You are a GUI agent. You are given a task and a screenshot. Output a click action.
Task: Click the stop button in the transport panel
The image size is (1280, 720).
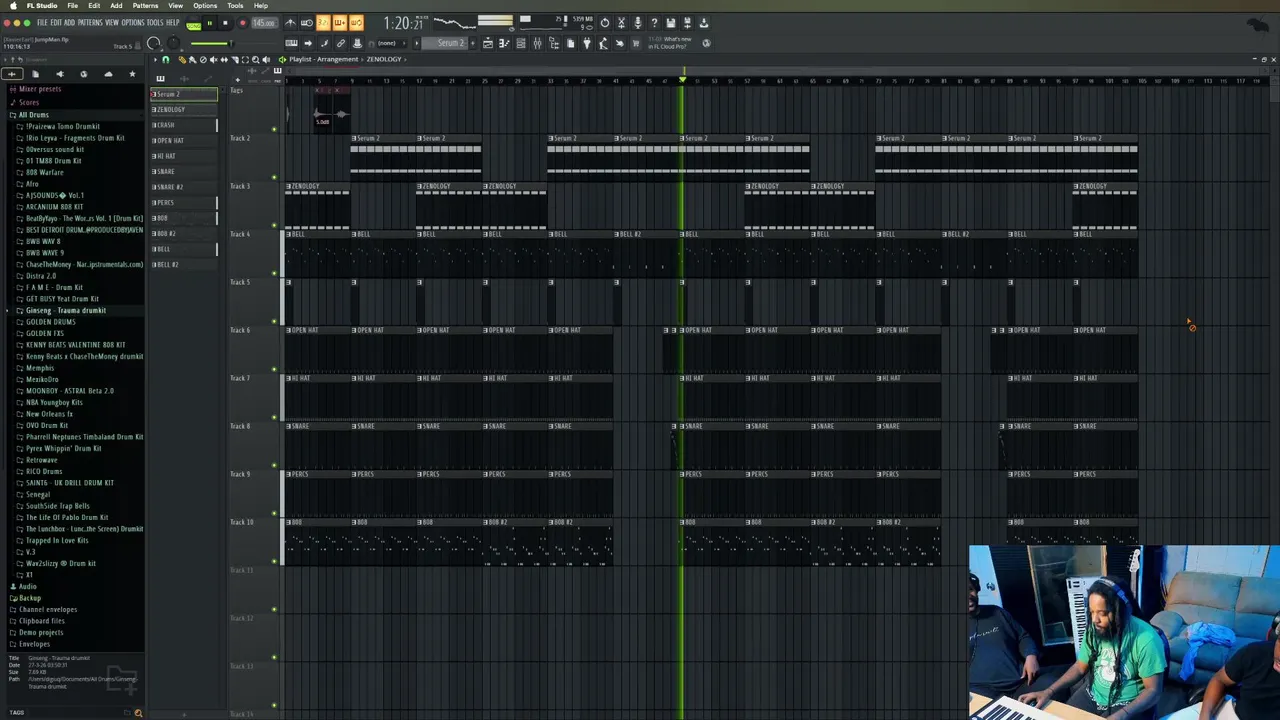point(225,22)
